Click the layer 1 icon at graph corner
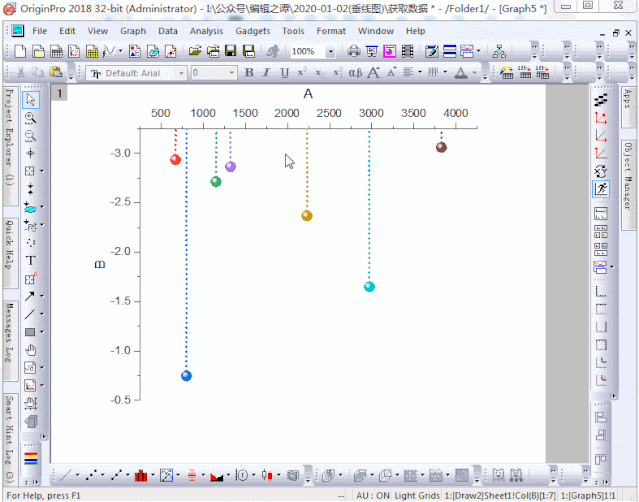639x502 pixels. 59,93
